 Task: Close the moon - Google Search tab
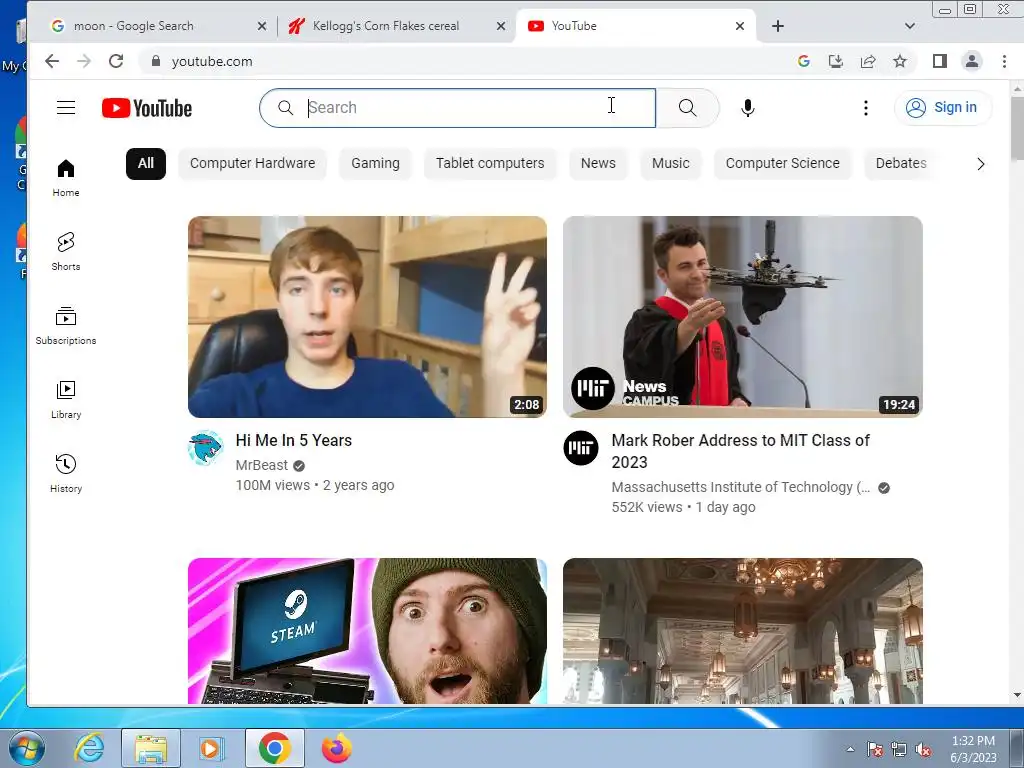[262, 26]
